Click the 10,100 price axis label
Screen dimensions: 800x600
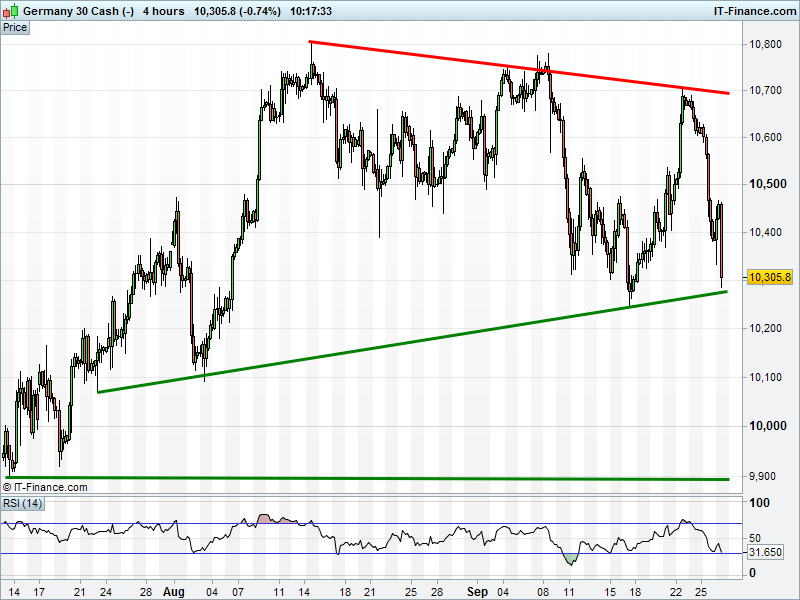coord(765,378)
